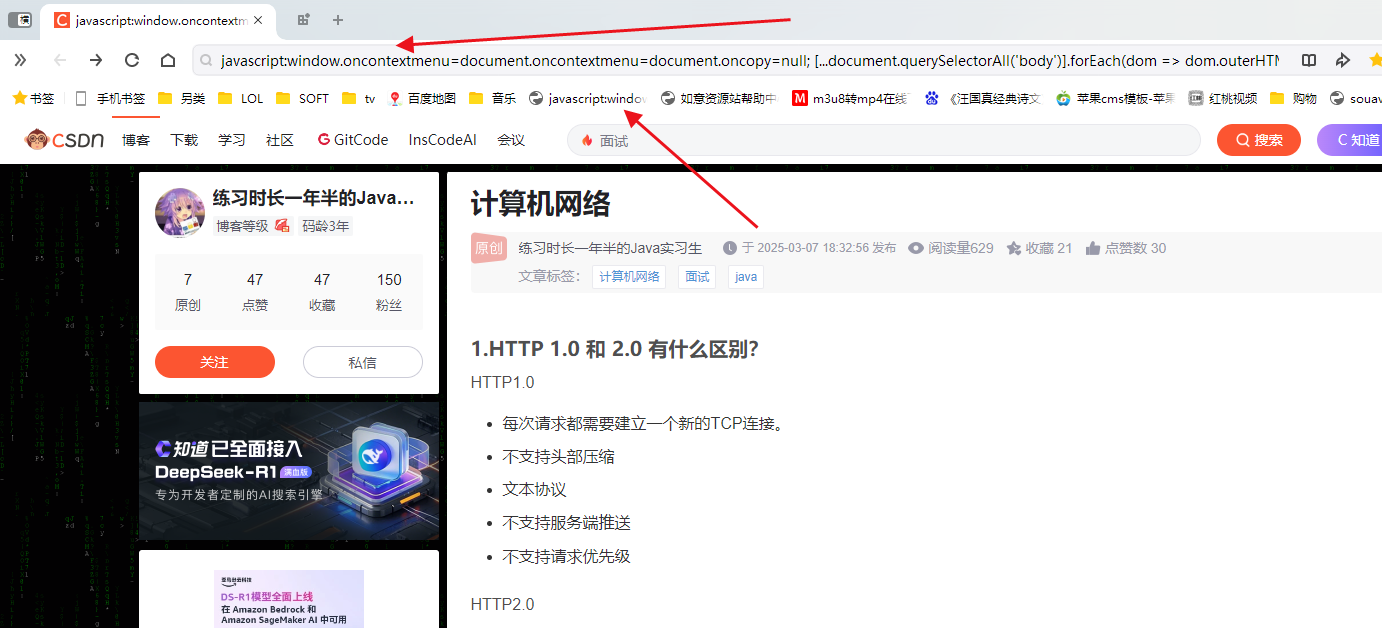Run the javascript:window bookmarklet in bookmarks bar
Viewport: 1382px width, 628px height.
pyautogui.click(x=588, y=98)
